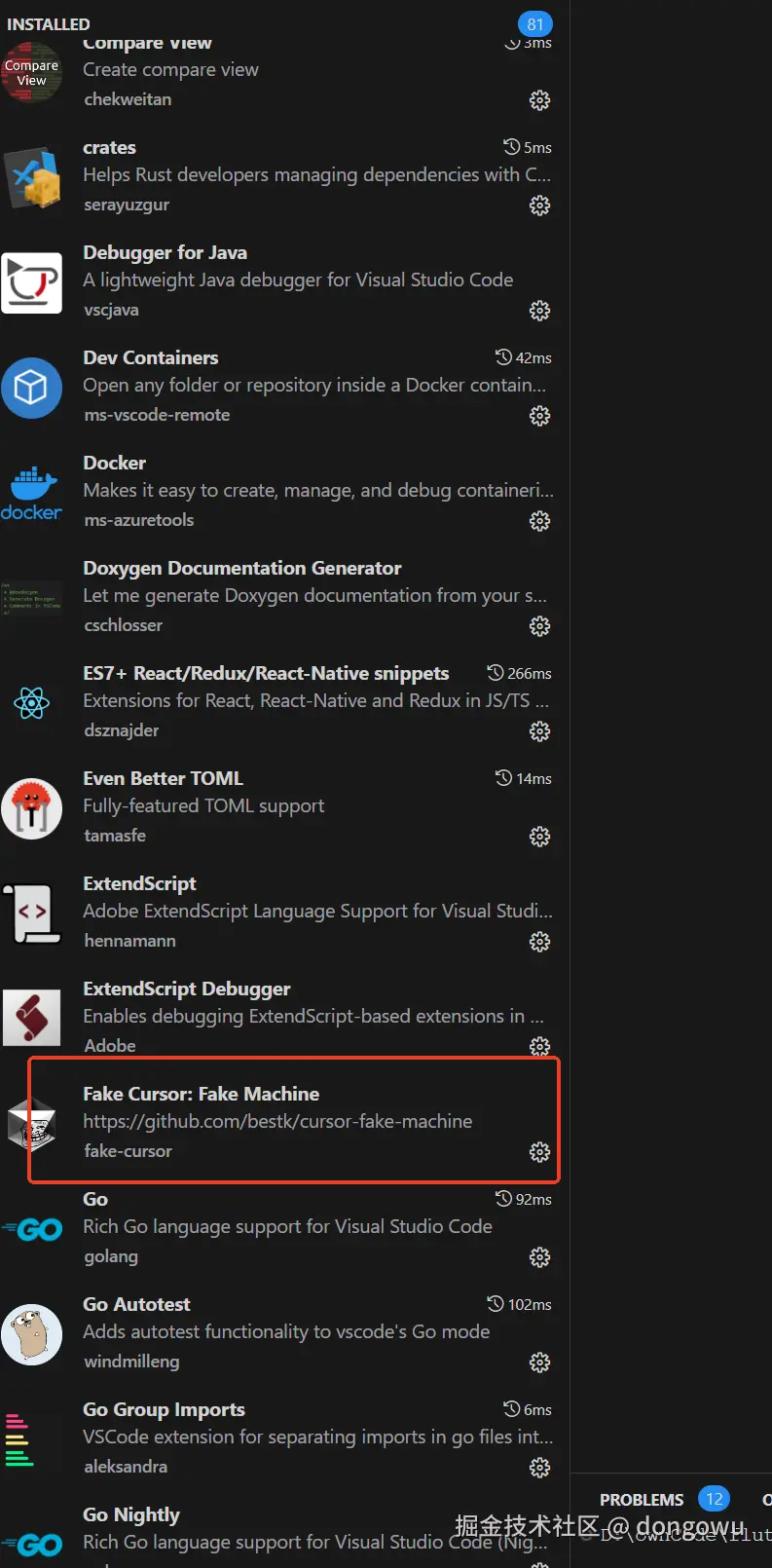Click publisher name vscjava

click(111, 311)
